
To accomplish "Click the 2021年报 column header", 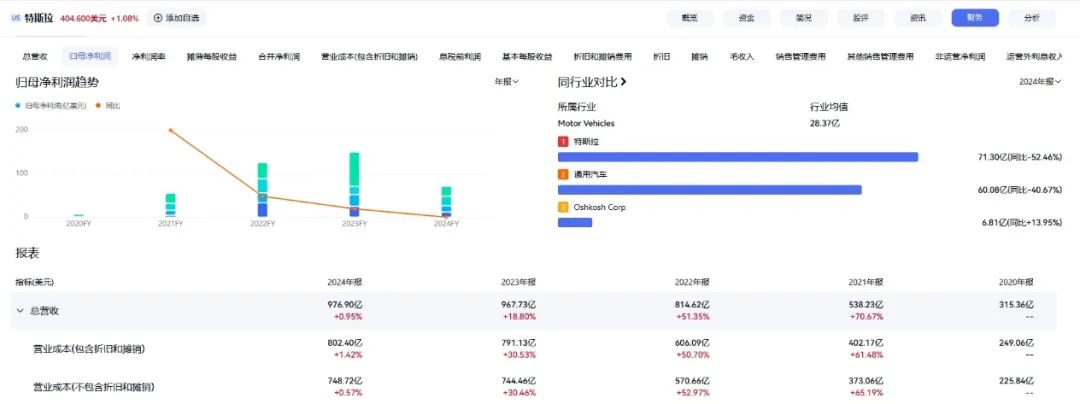I will (x=866, y=282).
